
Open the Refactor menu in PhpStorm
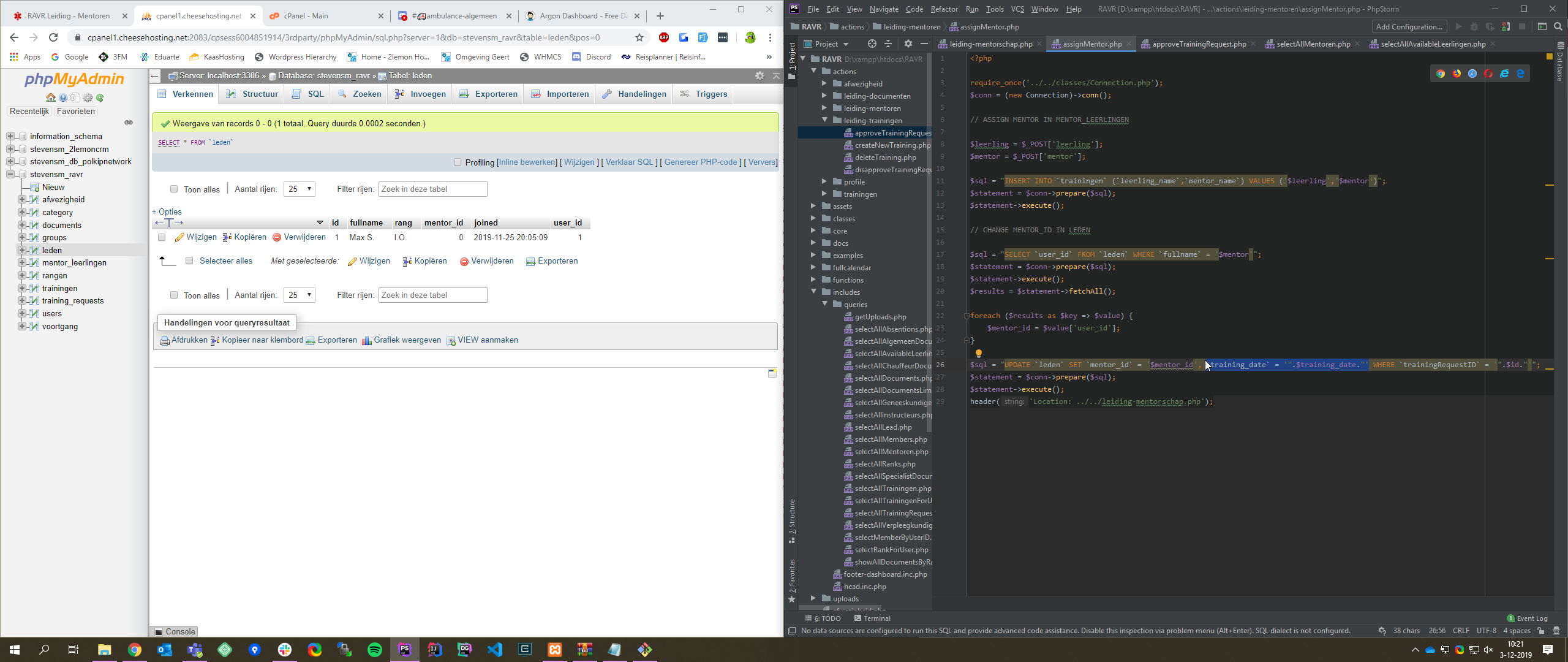click(x=944, y=9)
